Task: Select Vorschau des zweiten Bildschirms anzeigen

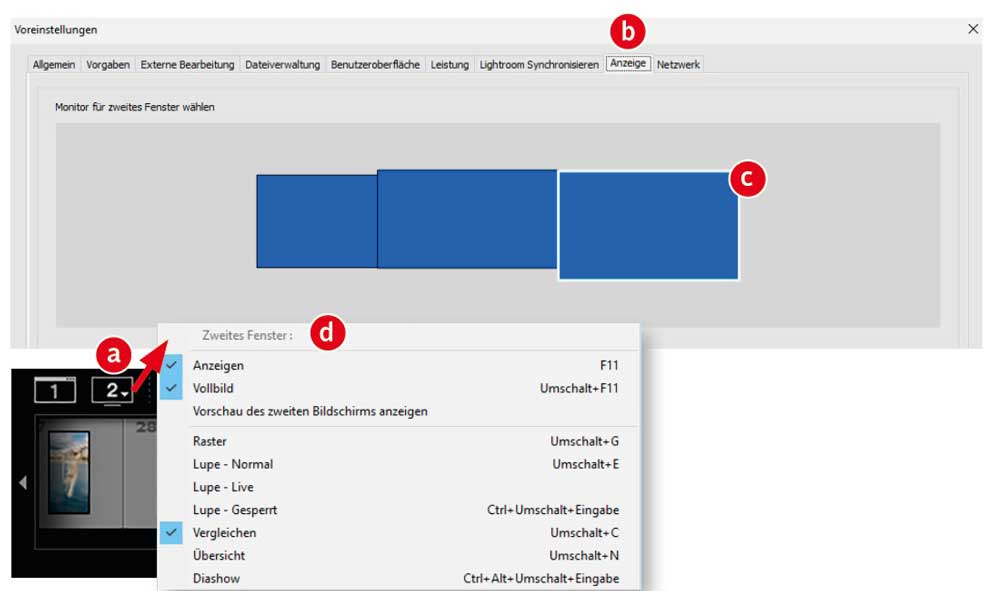Action: pos(399,411)
